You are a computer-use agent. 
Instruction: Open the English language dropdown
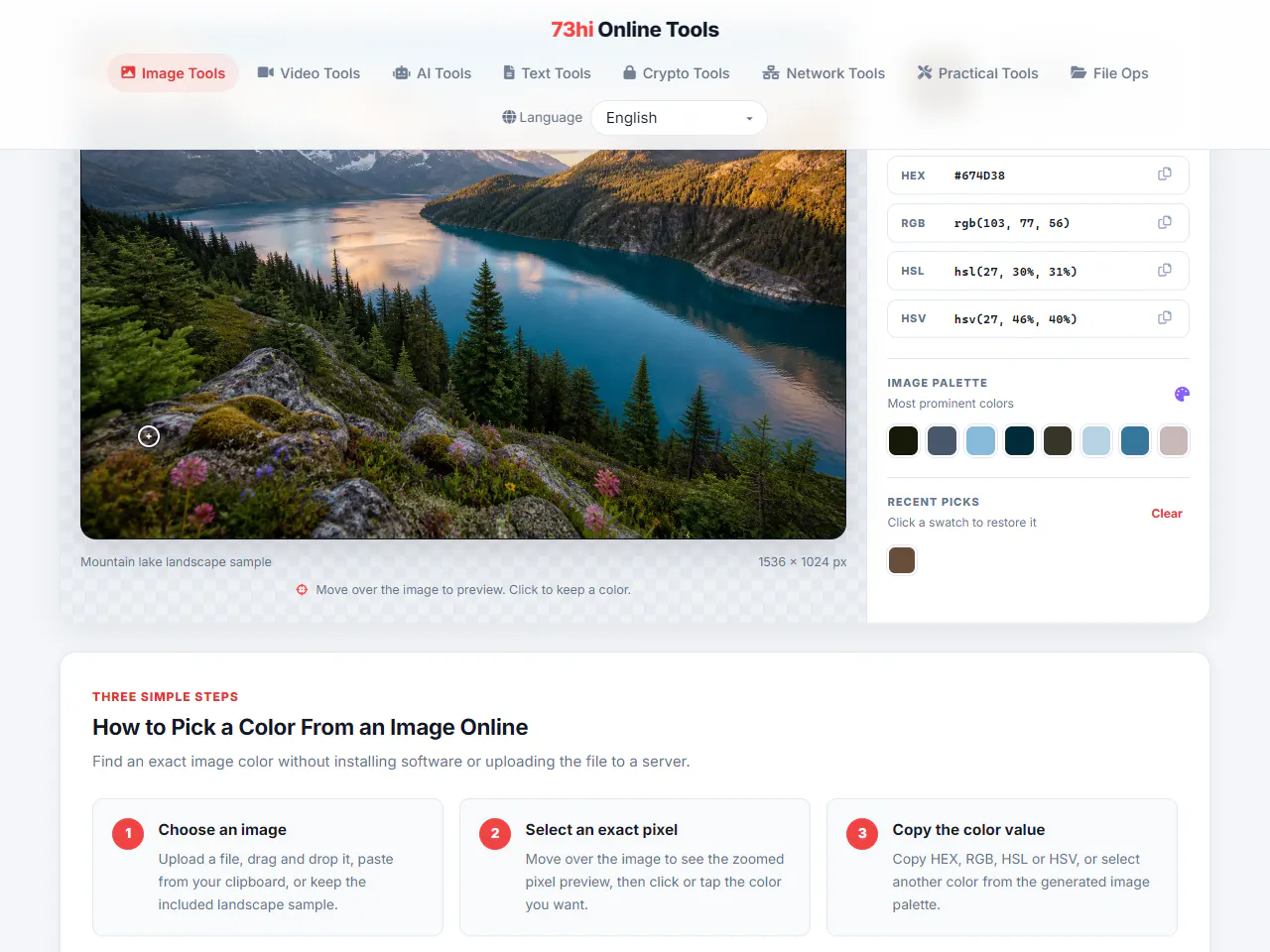(x=679, y=117)
